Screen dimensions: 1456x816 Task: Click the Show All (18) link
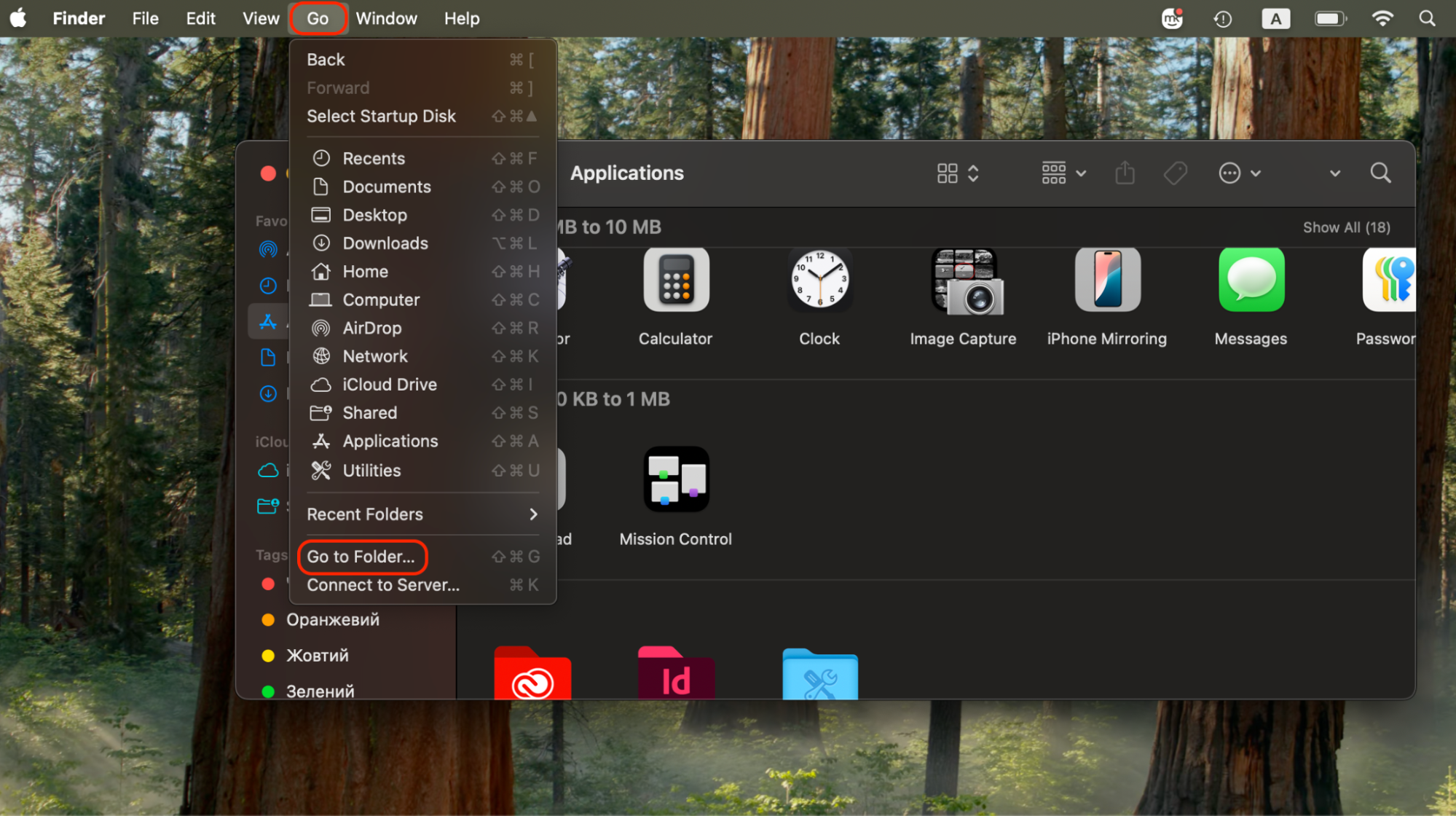[1346, 227]
